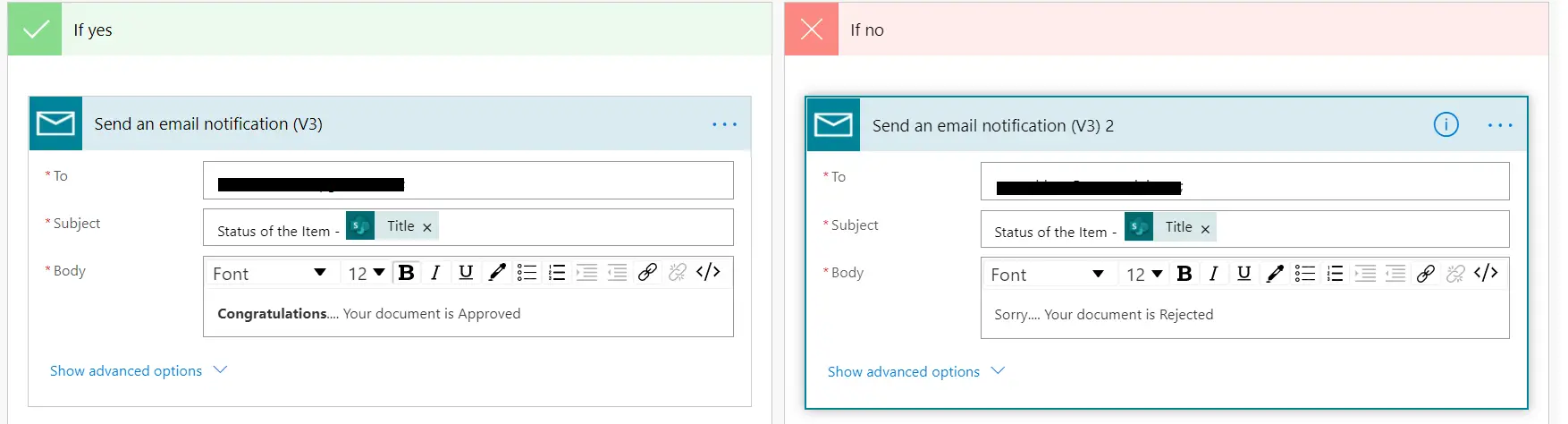Click Italic in the Approved email toolbar

(435, 273)
